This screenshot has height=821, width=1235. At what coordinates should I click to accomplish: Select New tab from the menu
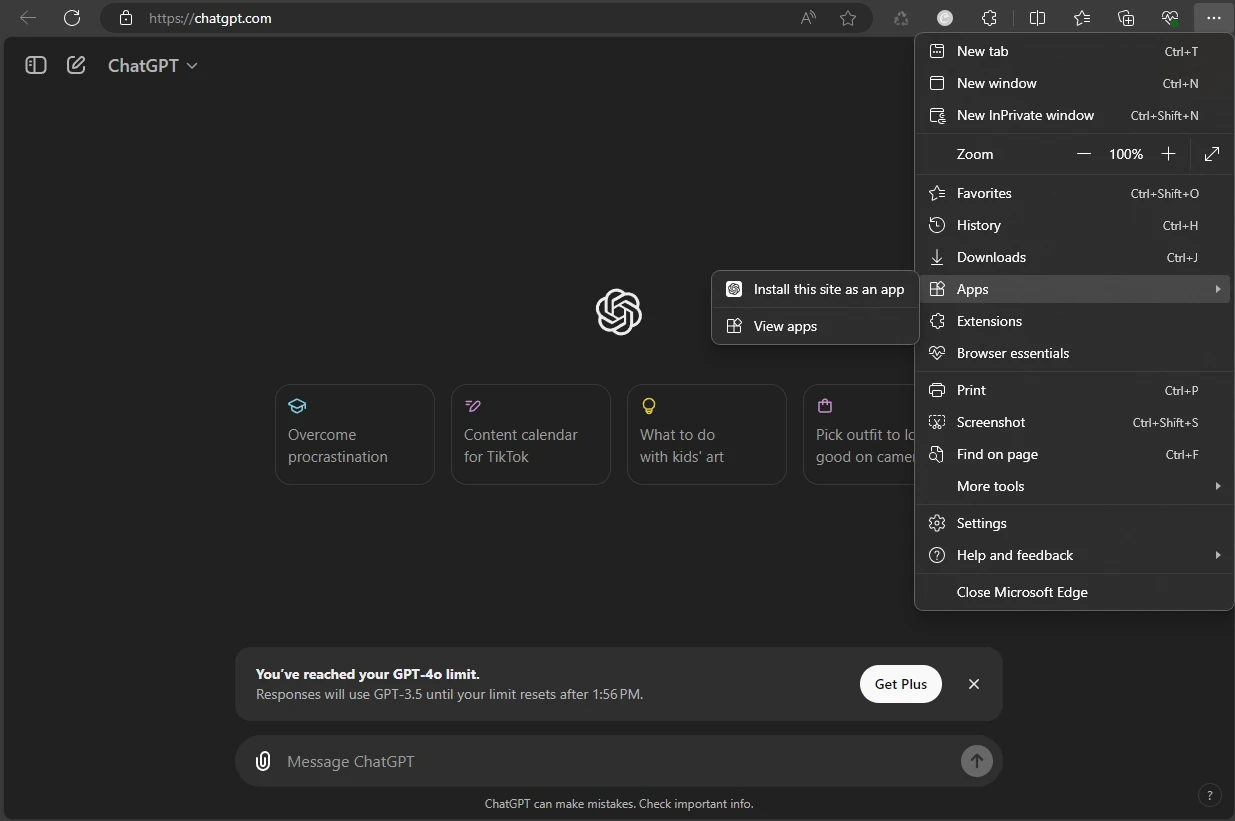tap(1074, 51)
